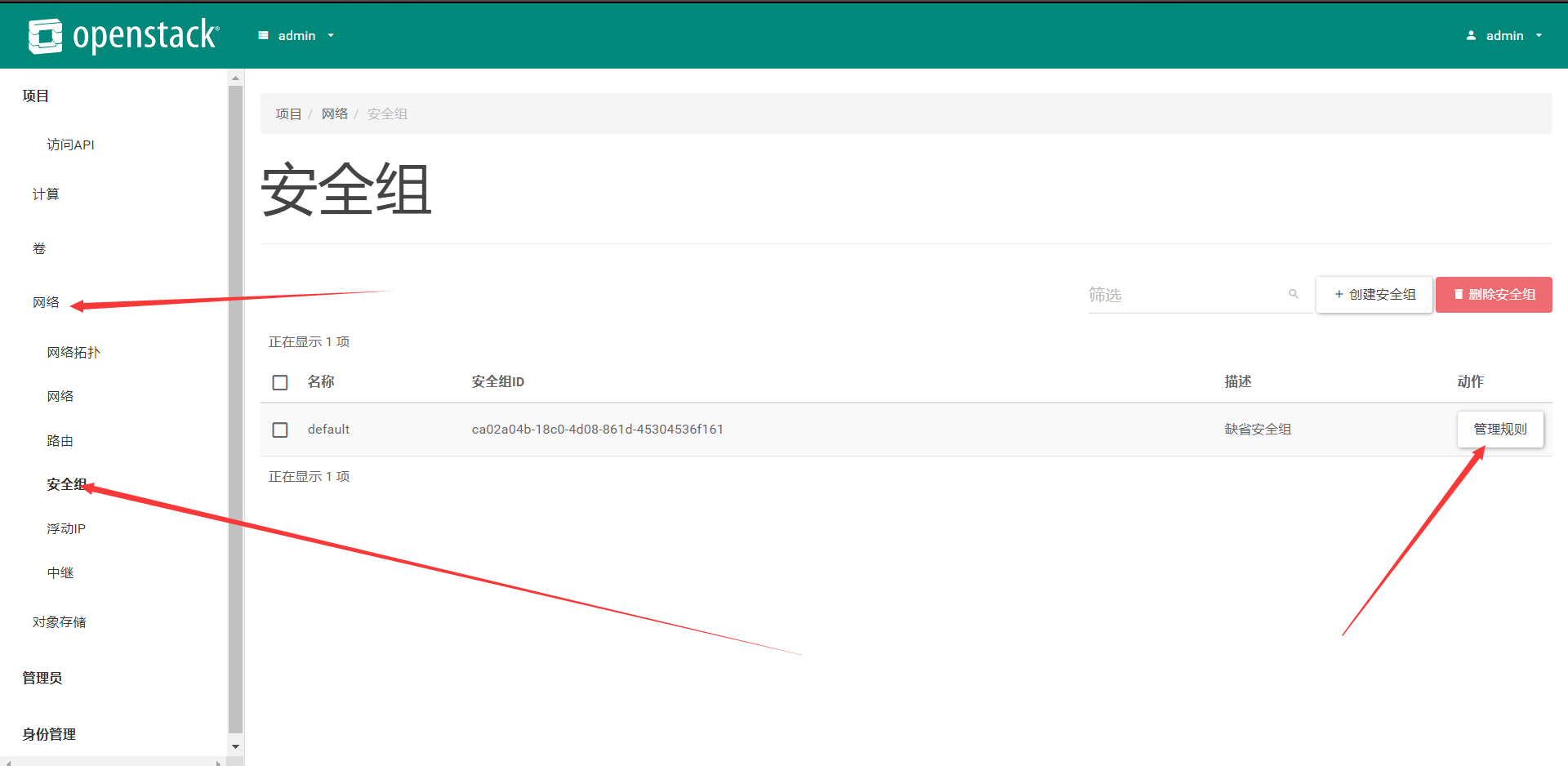Click the OpenStack logo icon
1568x766 pixels.
click(45, 36)
